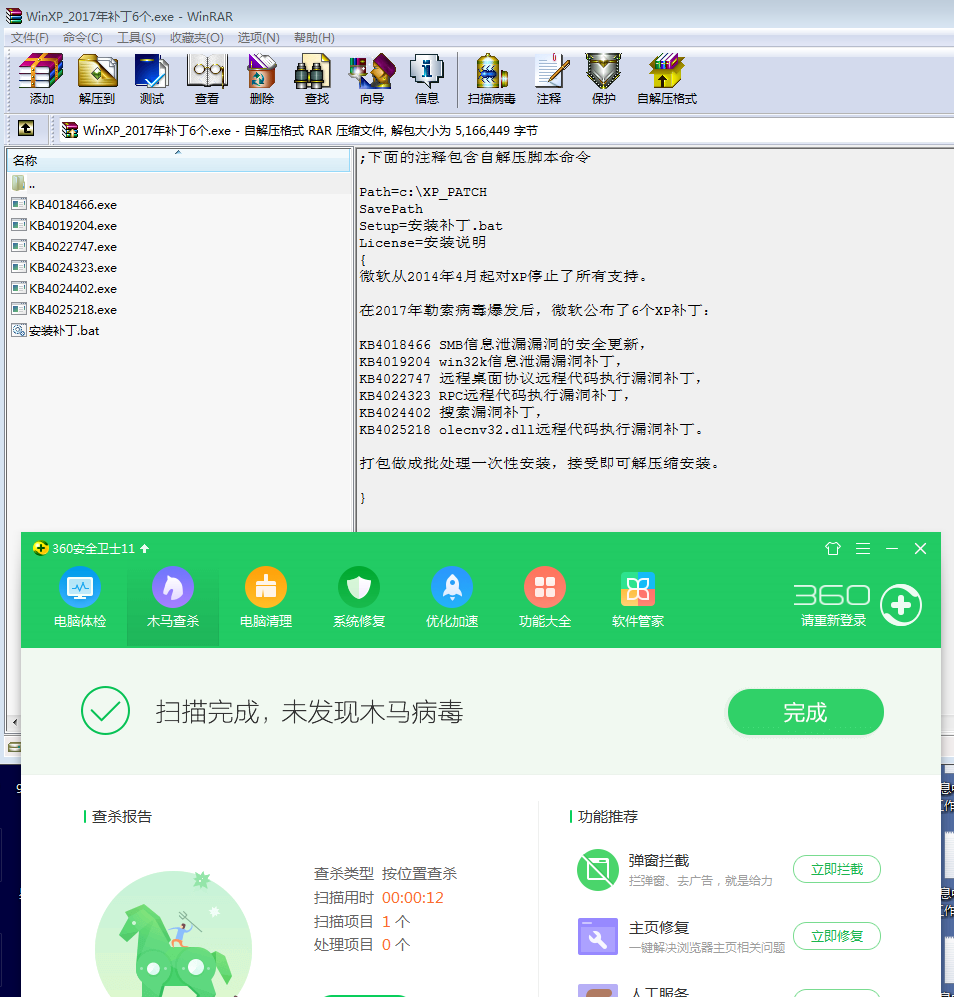Open the 收藏夹(O) menu
The width and height of the screenshot is (954, 997).
(x=197, y=38)
